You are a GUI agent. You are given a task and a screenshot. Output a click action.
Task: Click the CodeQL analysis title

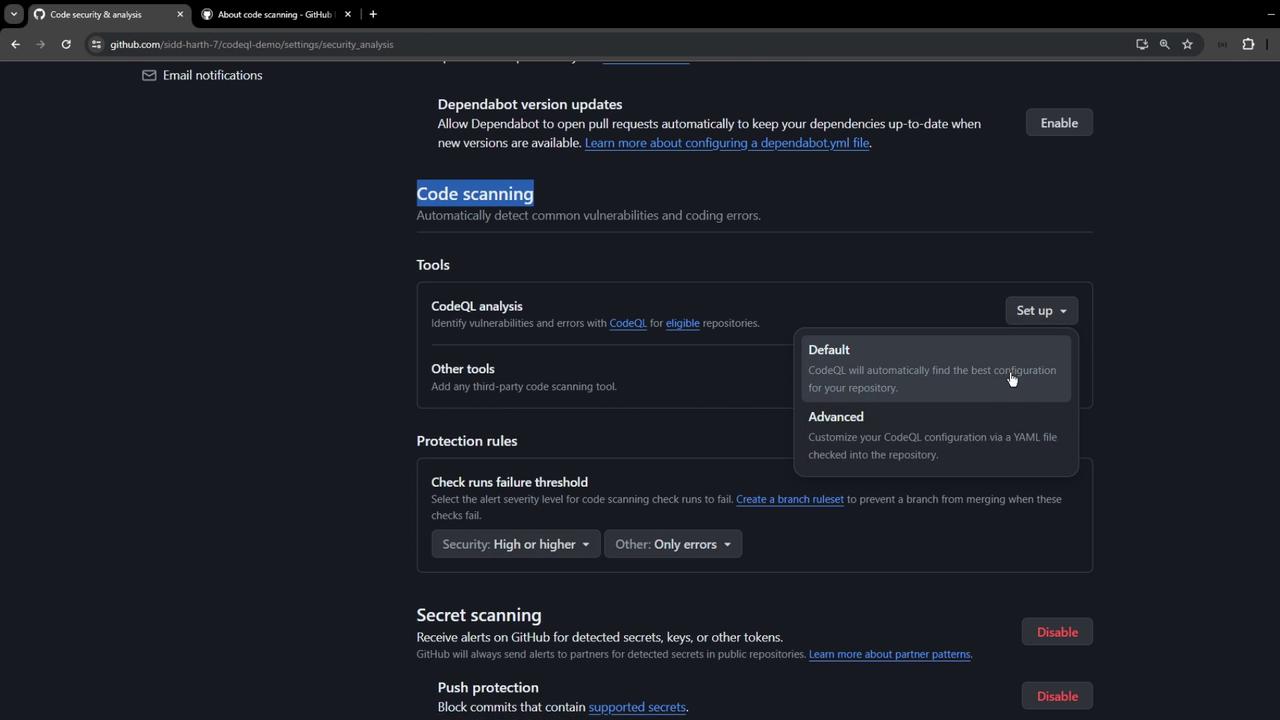477,306
